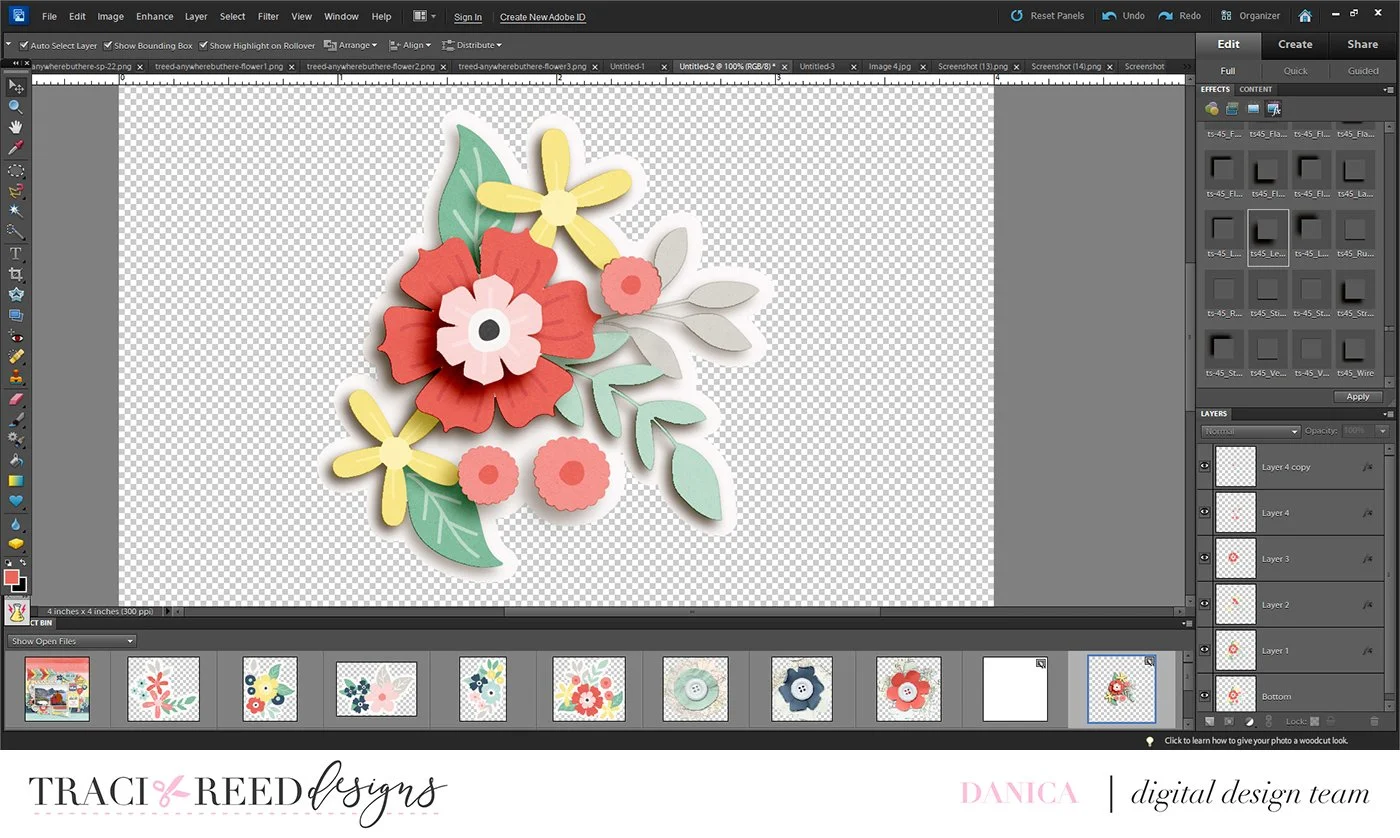Toggle the Auto Select Layer checkbox
1400x838 pixels.
click(x=24, y=46)
